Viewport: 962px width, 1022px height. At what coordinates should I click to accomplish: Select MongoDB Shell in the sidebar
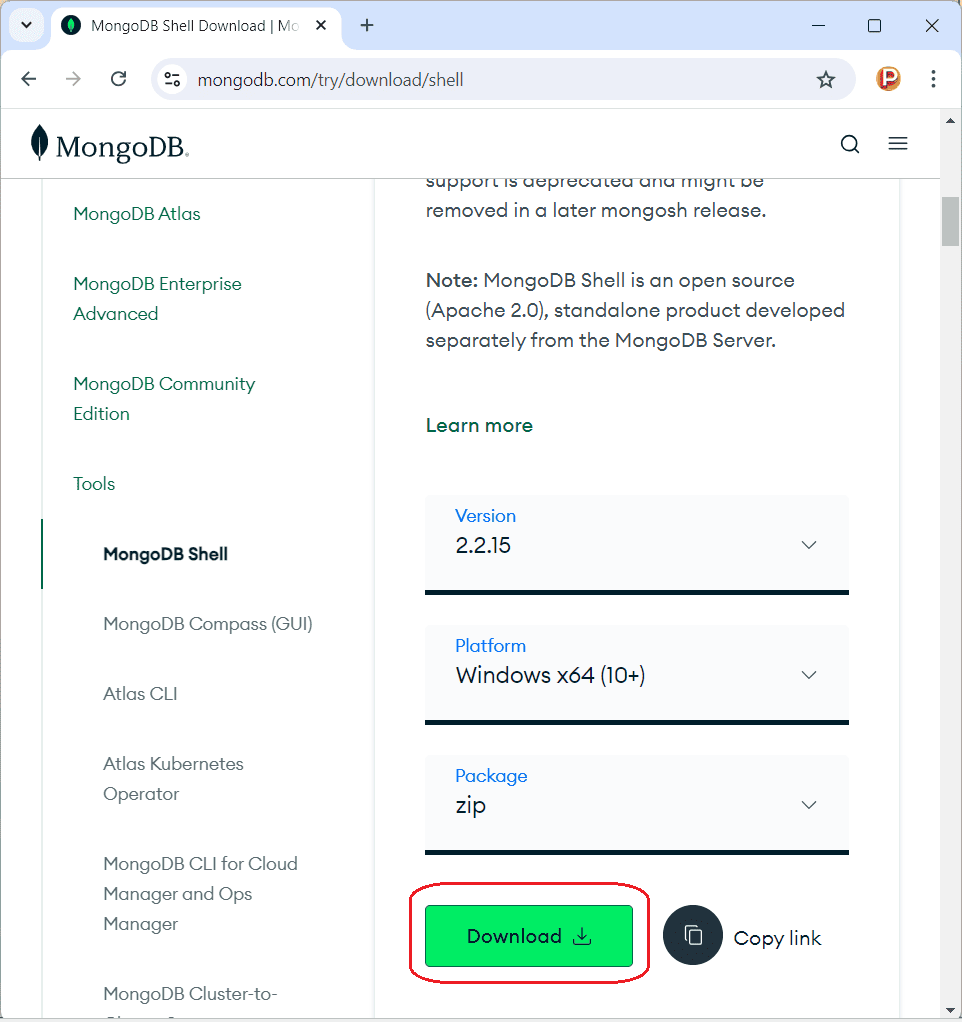tap(166, 554)
